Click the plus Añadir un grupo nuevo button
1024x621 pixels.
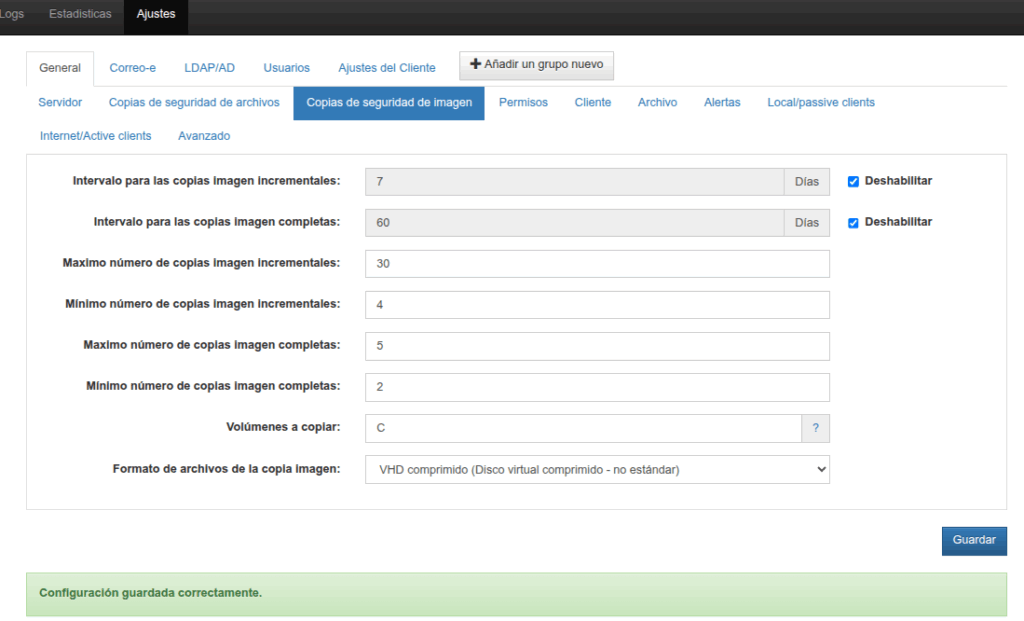click(536, 65)
